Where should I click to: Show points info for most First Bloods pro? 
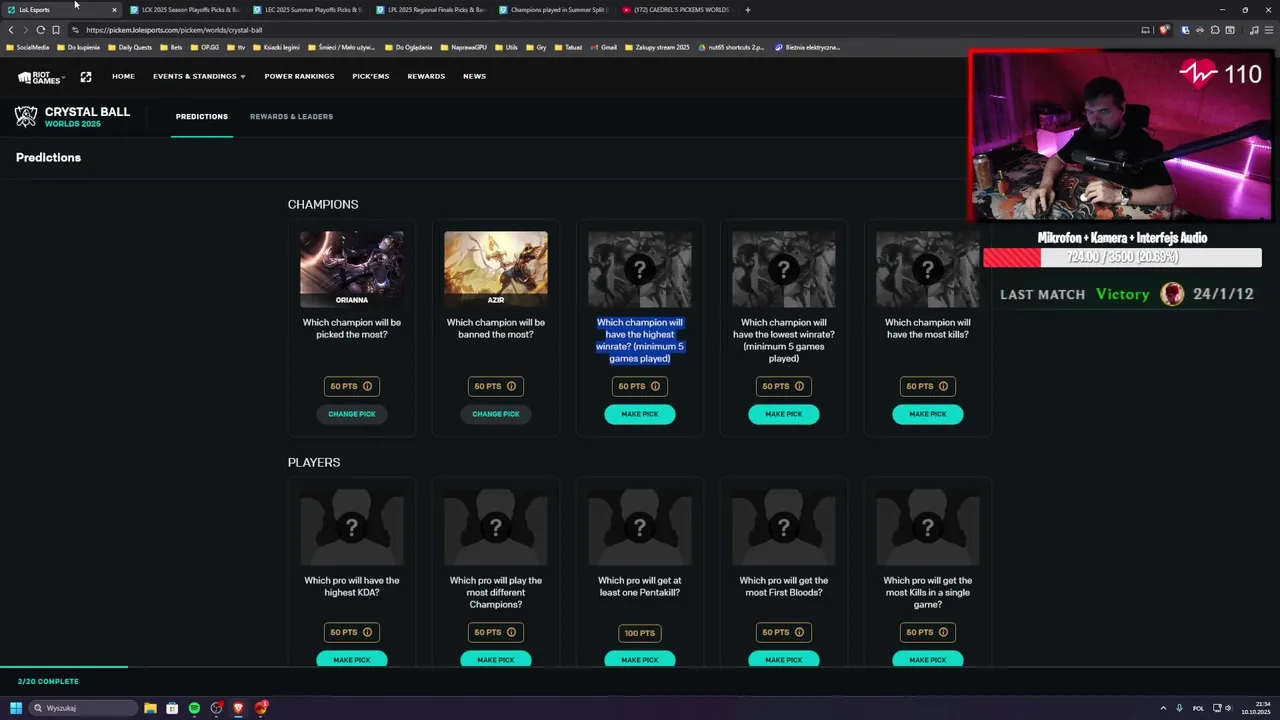(x=799, y=632)
